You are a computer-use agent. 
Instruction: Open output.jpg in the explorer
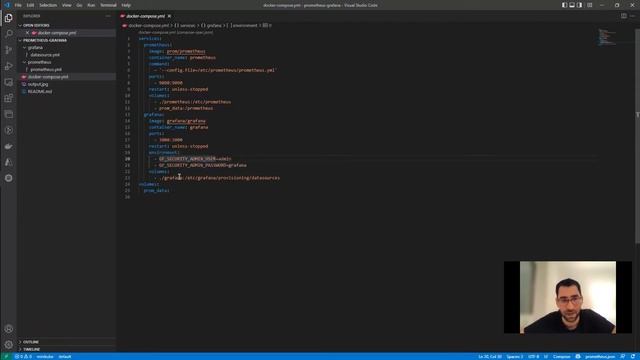pos(38,84)
